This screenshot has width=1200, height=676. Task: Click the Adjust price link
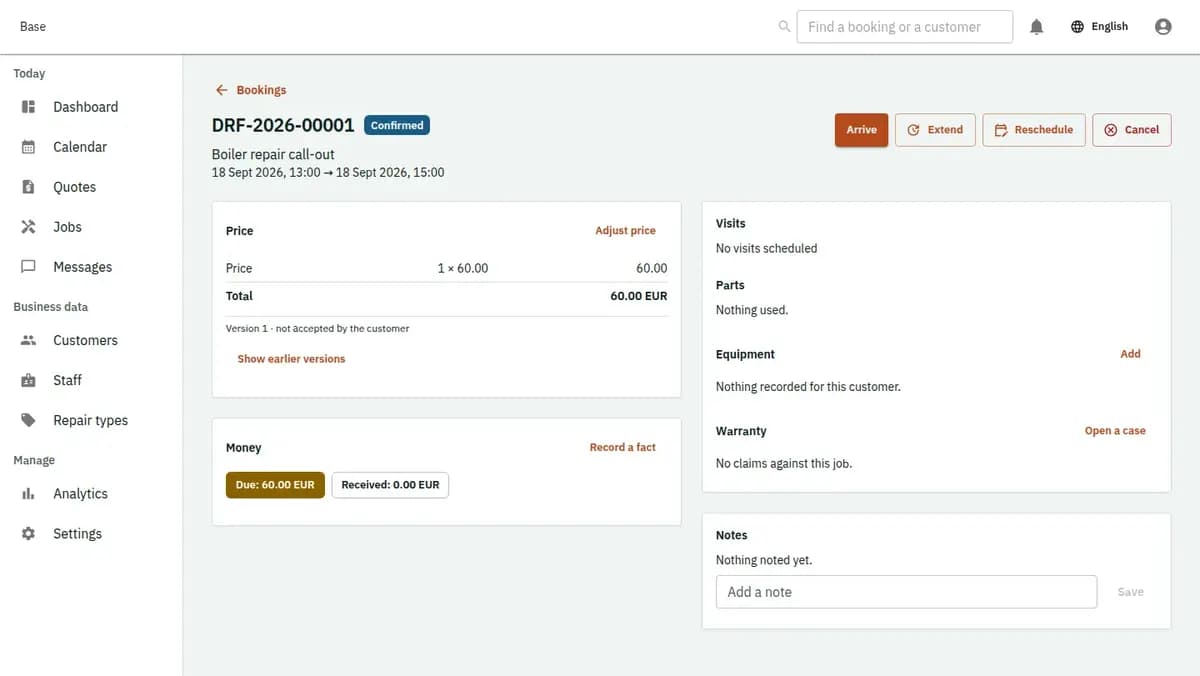coord(625,231)
